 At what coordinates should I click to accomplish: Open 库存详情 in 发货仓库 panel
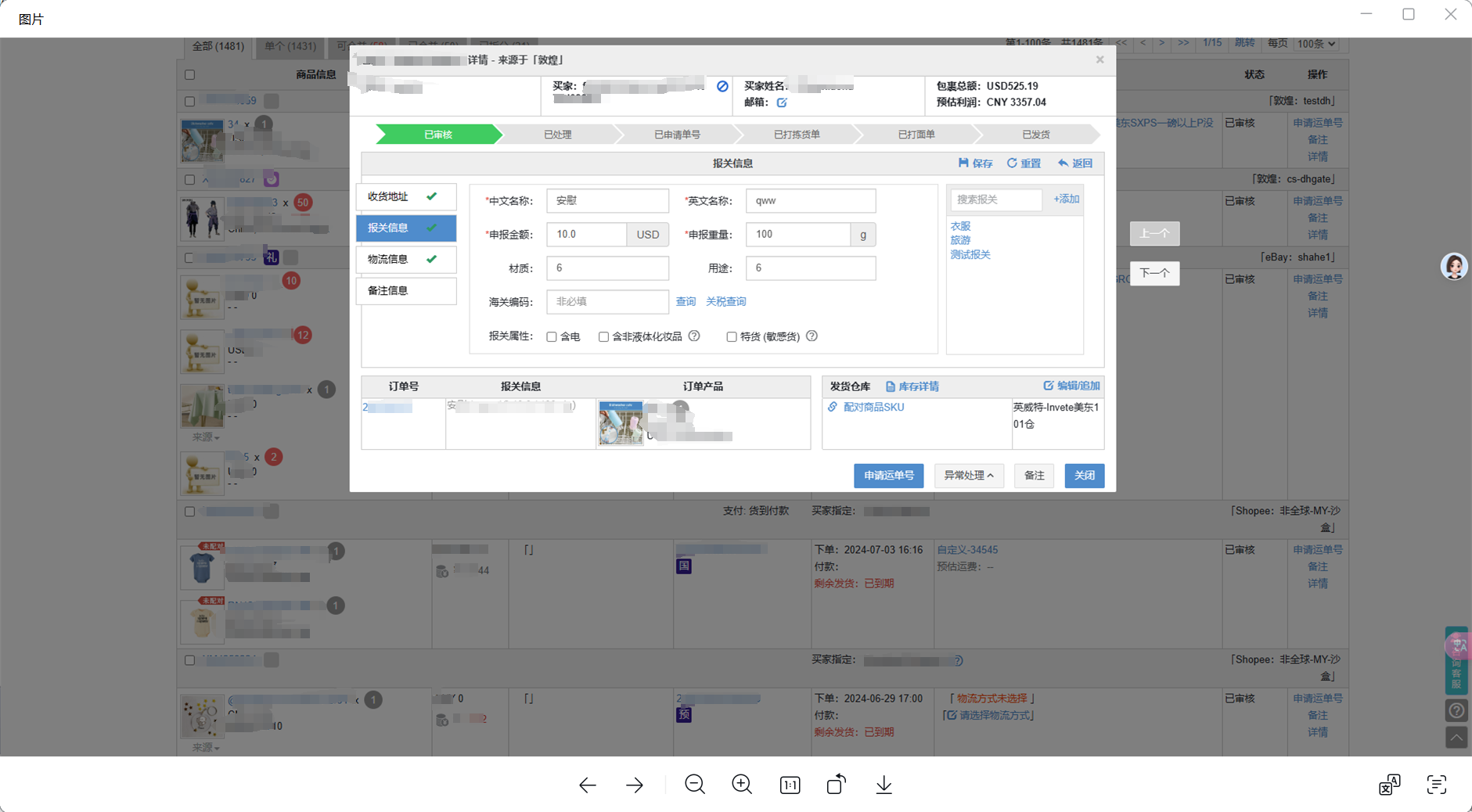(912, 386)
